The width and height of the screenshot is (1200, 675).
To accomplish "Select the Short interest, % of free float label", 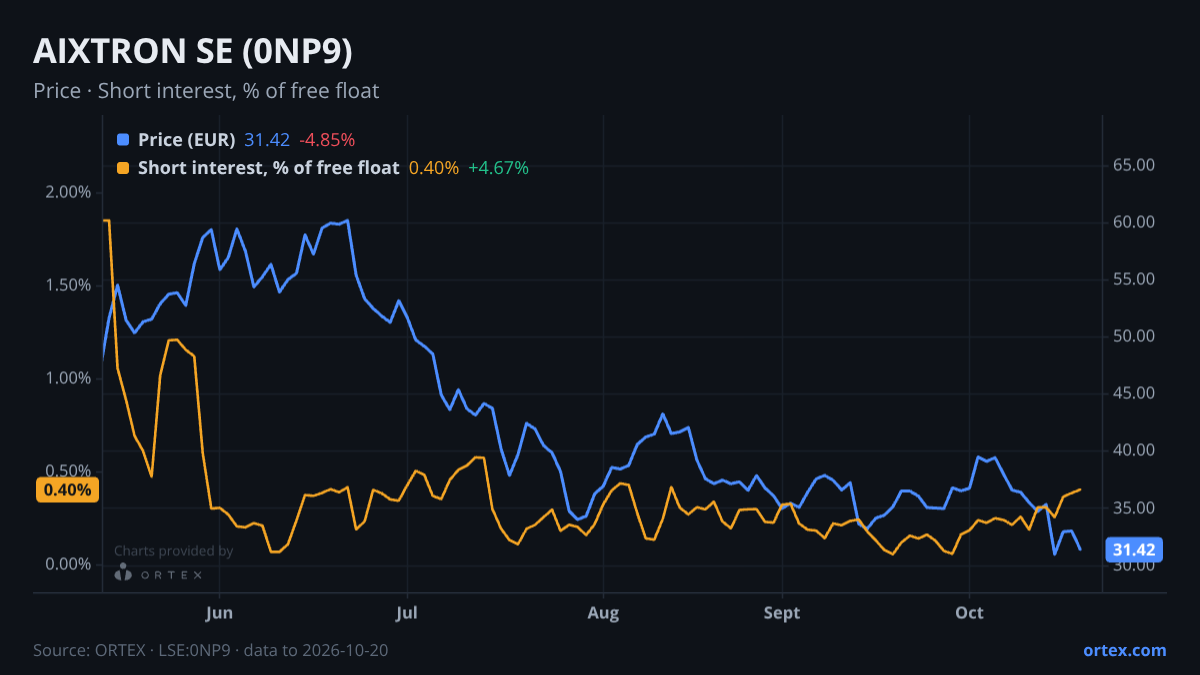I will point(268,168).
